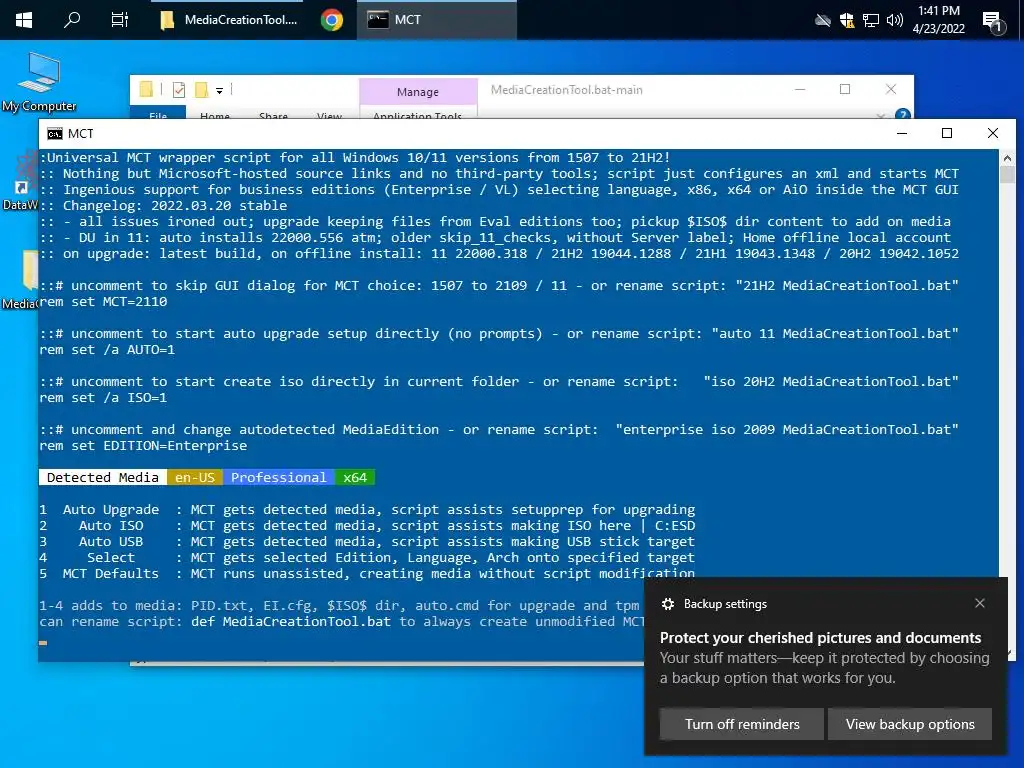Click 'rem set EDITION=Enterprise' line
The height and width of the screenshot is (768, 1024).
click(143, 445)
